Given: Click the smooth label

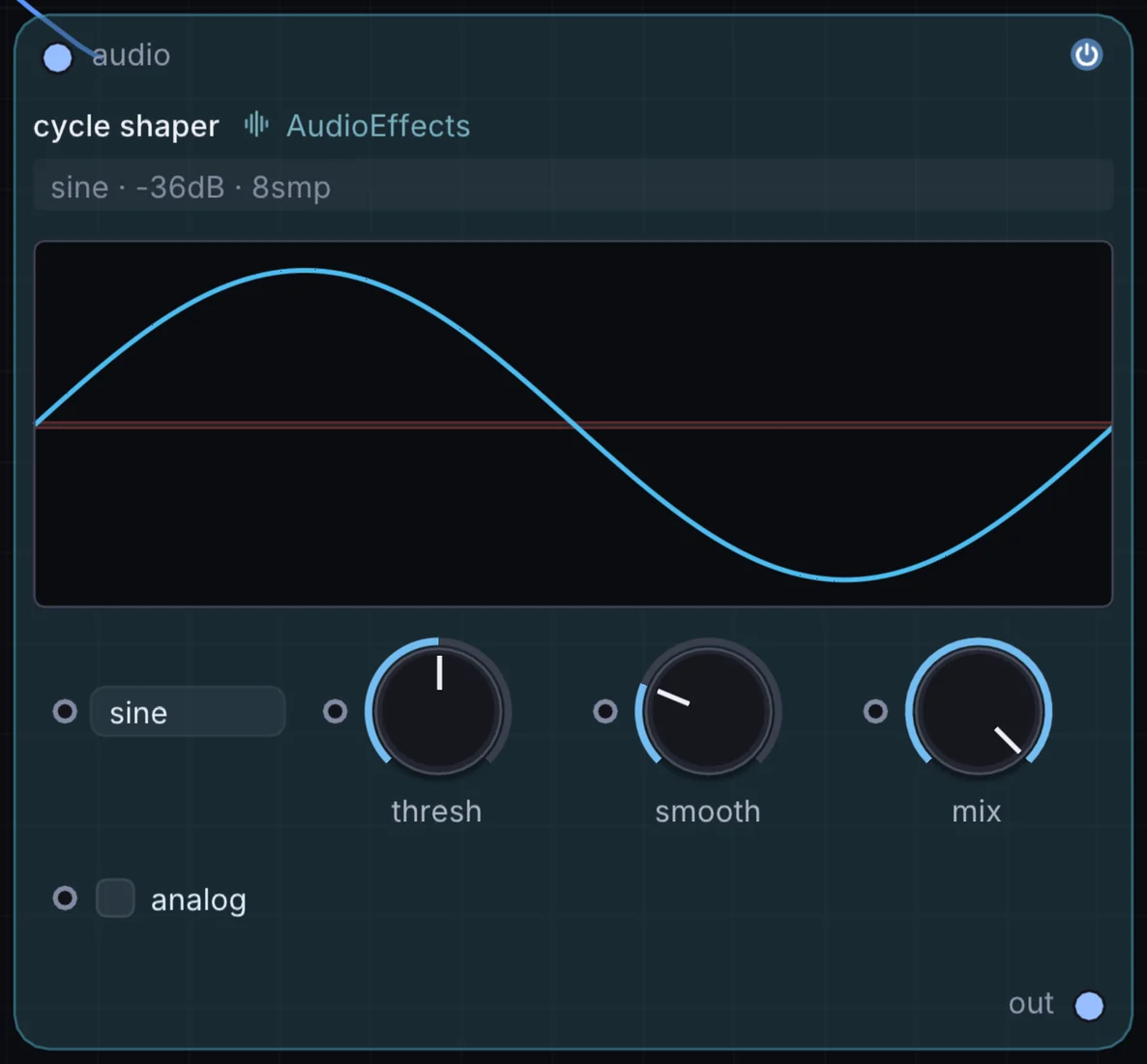Looking at the screenshot, I should [x=707, y=813].
